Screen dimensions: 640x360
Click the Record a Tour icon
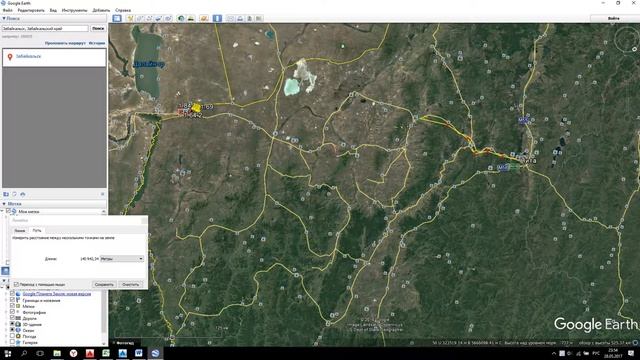coord(168,18)
